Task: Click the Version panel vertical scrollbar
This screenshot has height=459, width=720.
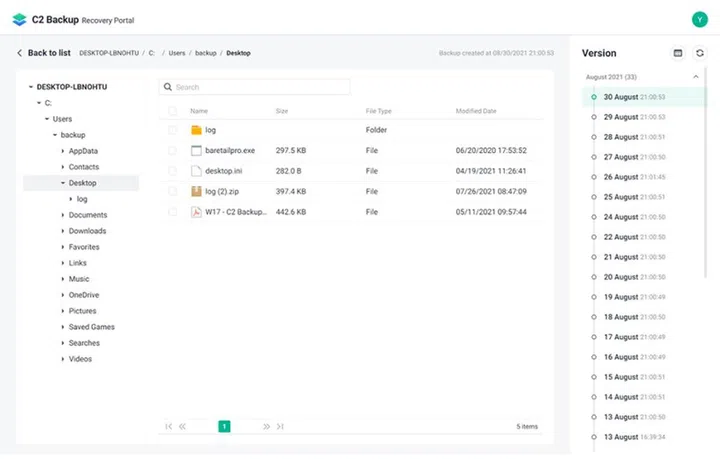Action: point(706,172)
